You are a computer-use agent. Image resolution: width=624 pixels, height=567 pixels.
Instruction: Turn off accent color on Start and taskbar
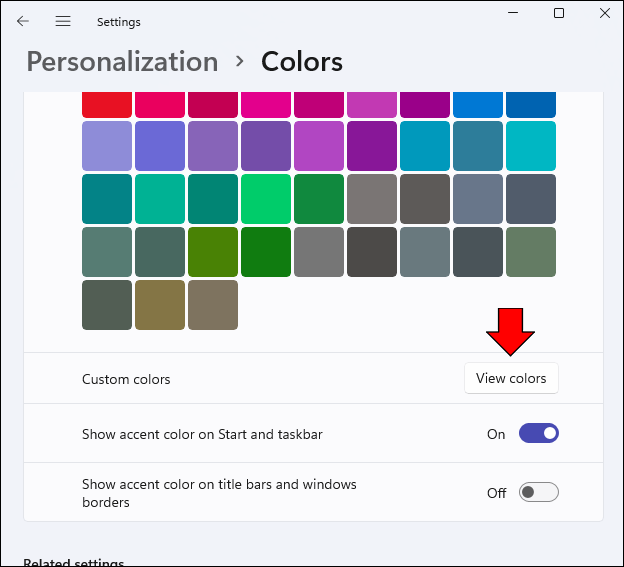tap(538, 434)
